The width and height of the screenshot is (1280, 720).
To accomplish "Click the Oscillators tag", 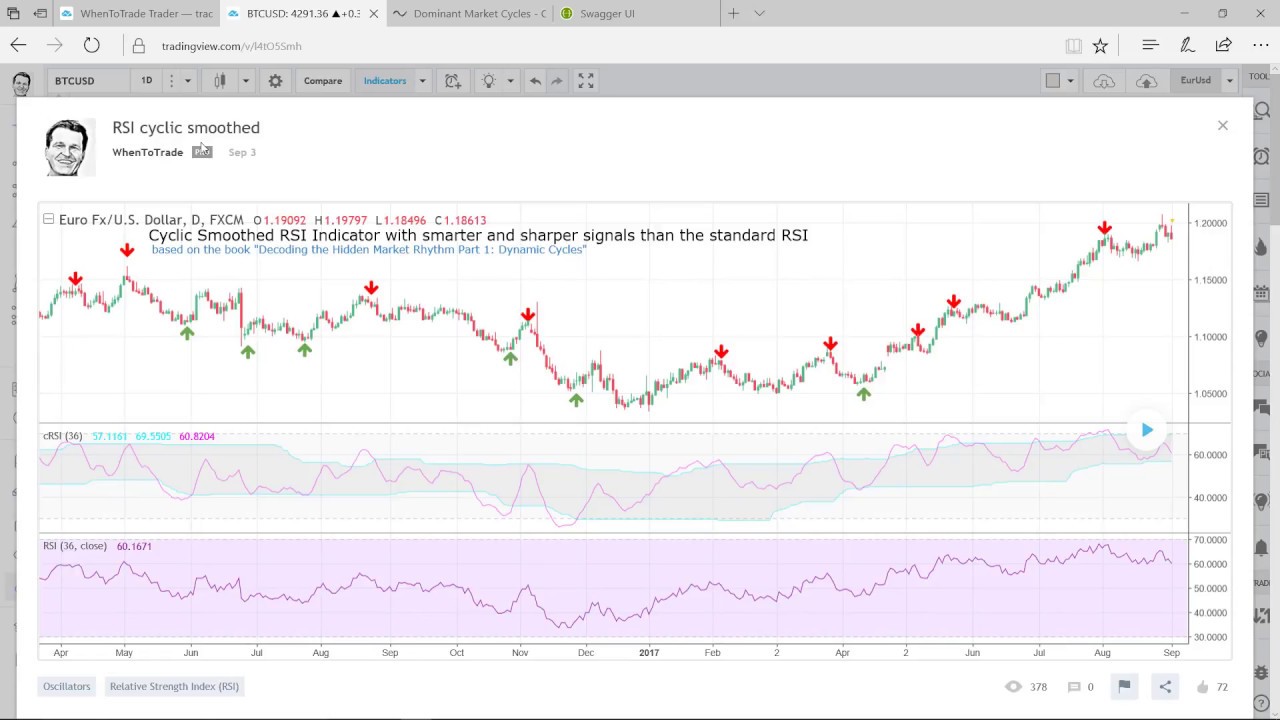I will [x=66, y=686].
